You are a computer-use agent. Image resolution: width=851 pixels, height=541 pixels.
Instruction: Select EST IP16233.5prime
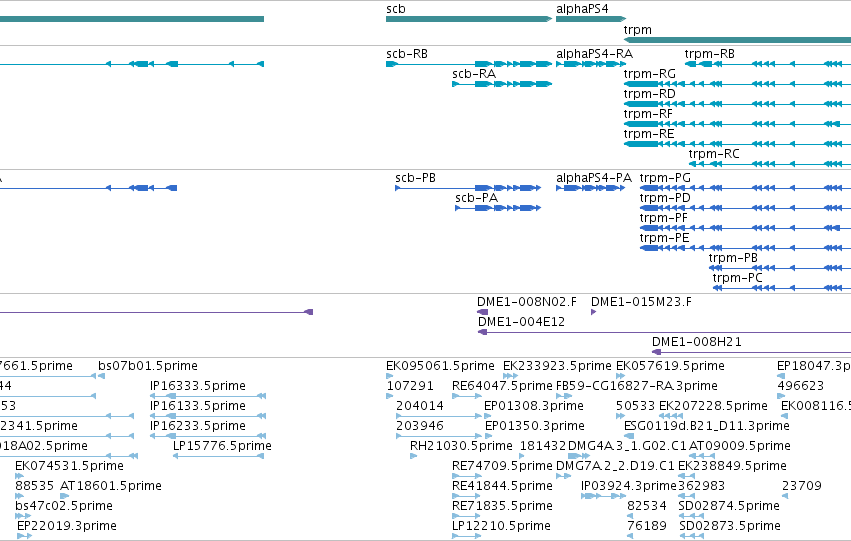coord(208,436)
